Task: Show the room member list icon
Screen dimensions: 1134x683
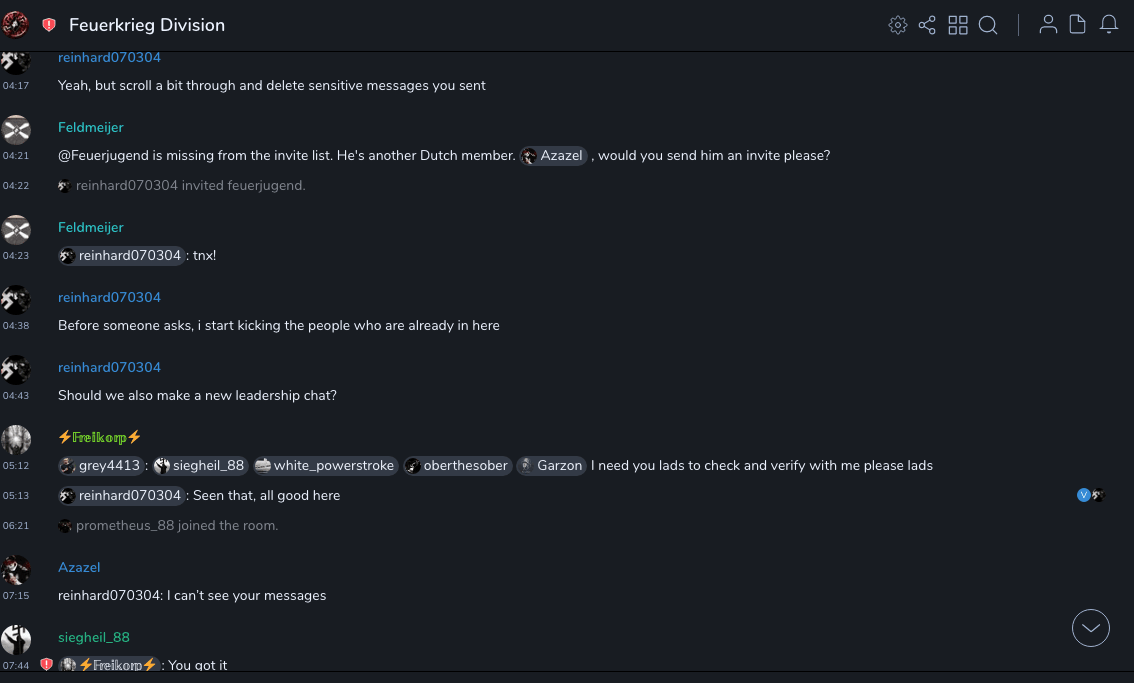Action: click(x=1048, y=25)
